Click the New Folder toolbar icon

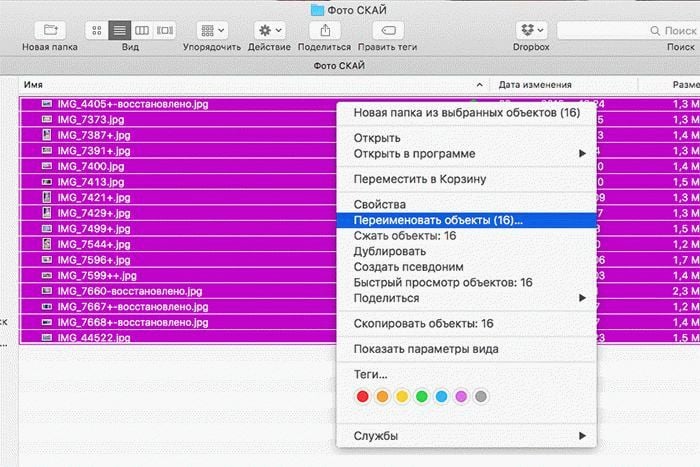click(51, 30)
